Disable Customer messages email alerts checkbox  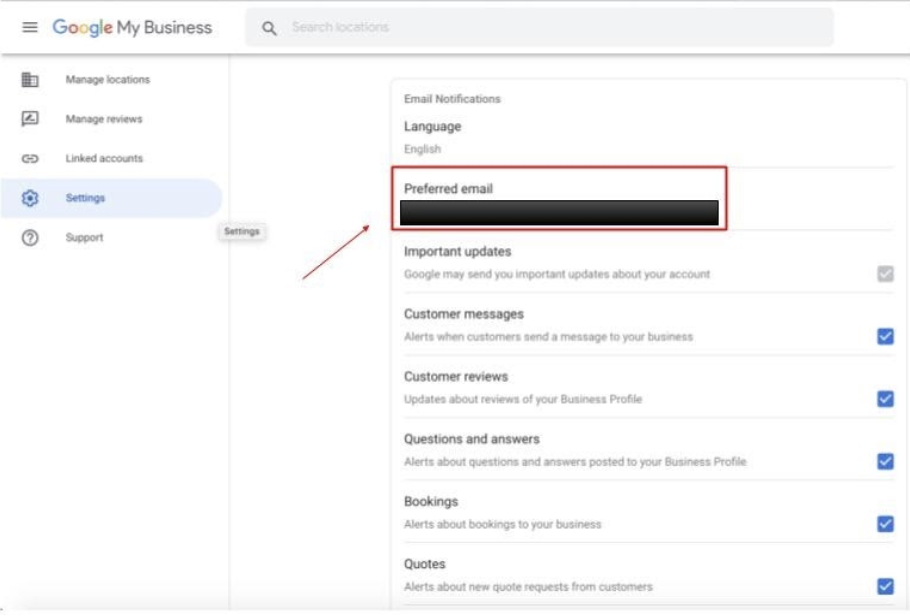coord(885,336)
